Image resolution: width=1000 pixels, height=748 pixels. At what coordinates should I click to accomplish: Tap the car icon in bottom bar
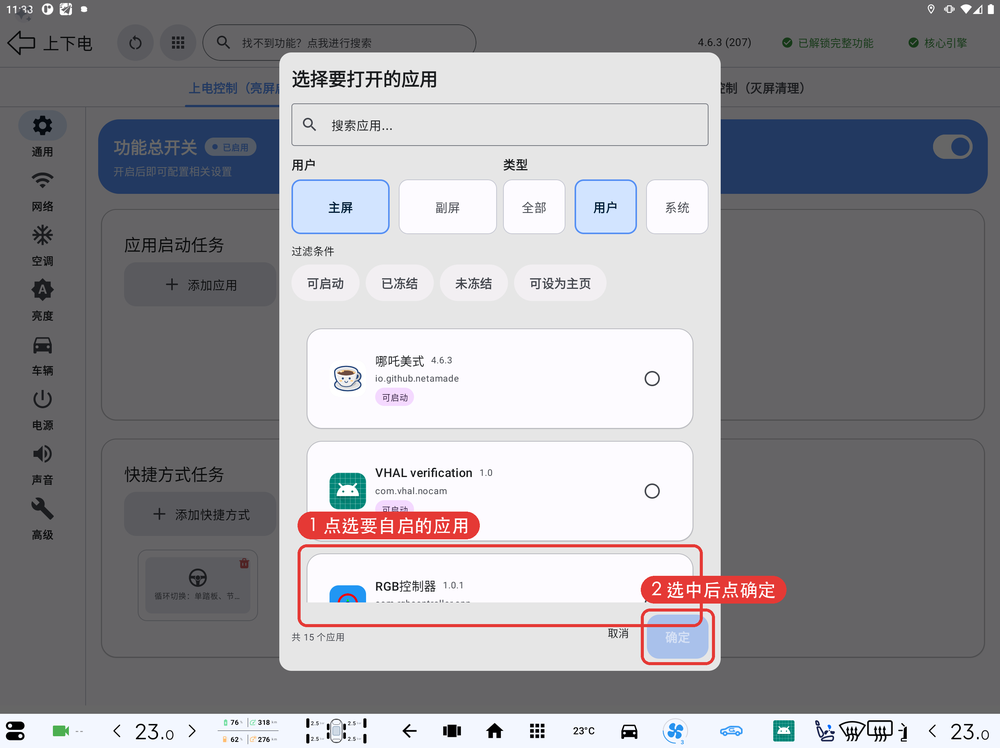tap(629, 731)
